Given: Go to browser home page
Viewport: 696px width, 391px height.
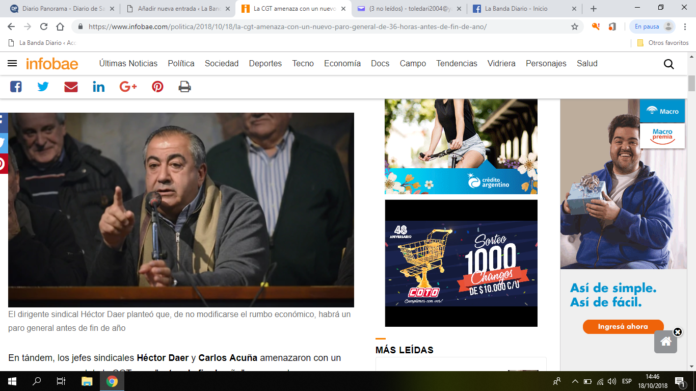Looking at the screenshot, I should (60, 27).
